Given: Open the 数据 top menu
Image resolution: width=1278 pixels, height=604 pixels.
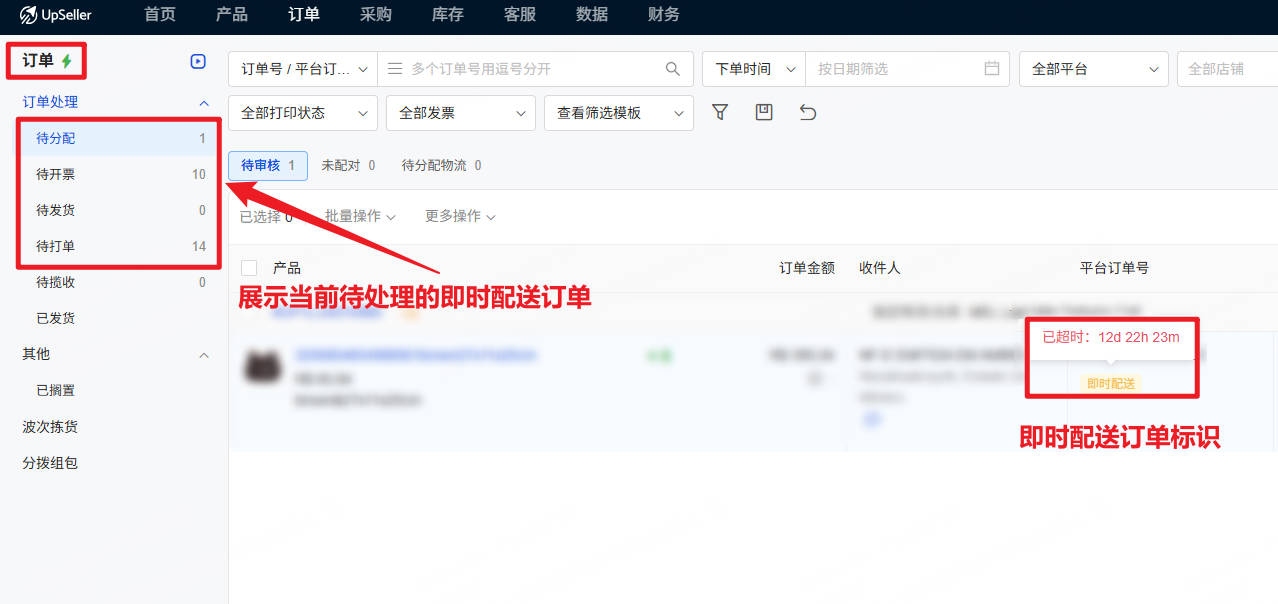Looking at the screenshot, I should coord(591,15).
